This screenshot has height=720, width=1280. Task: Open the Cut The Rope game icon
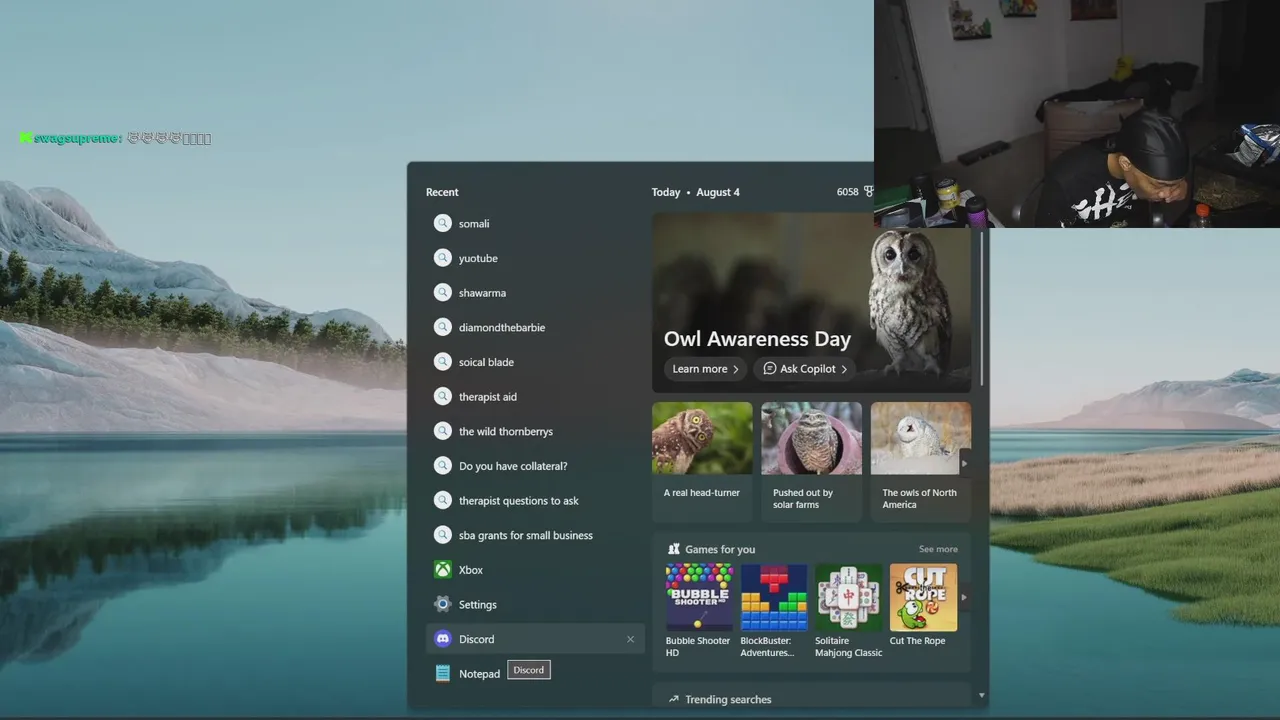coord(923,597)
